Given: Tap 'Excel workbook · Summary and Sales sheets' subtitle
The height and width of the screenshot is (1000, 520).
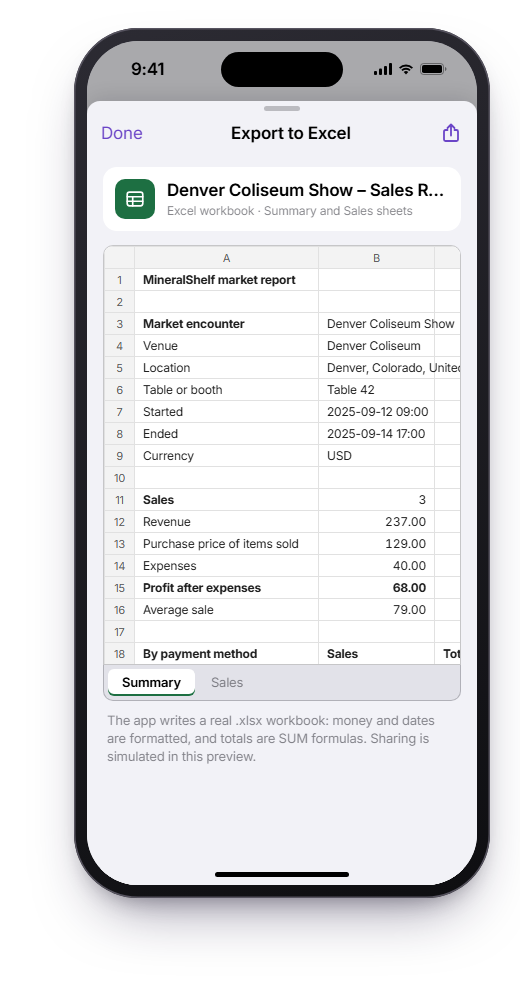Looking at the screenshot, I should [290, 211].
